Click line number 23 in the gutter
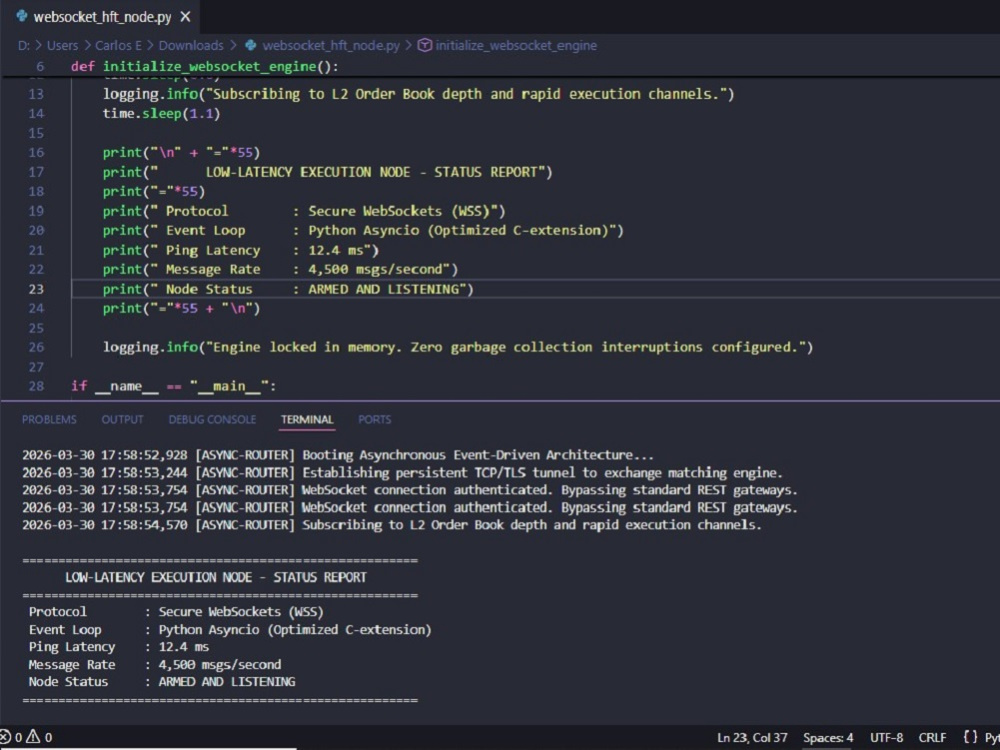The image size is (1000, 750). tap(36, 289)
